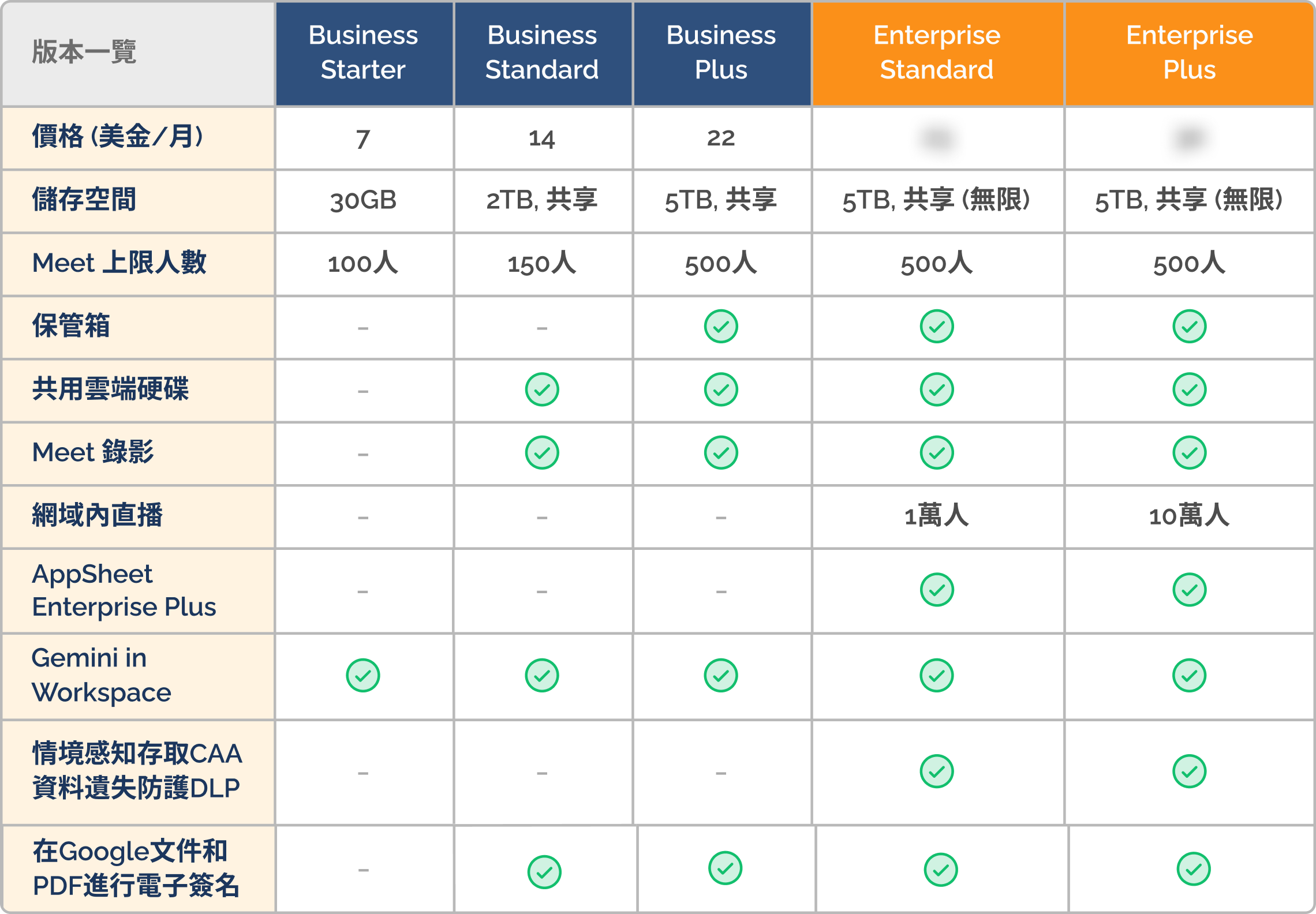Screen dimensions: 1316x914
Task: Click the Enterprise Plus orange header
Action: (1190, 53)
